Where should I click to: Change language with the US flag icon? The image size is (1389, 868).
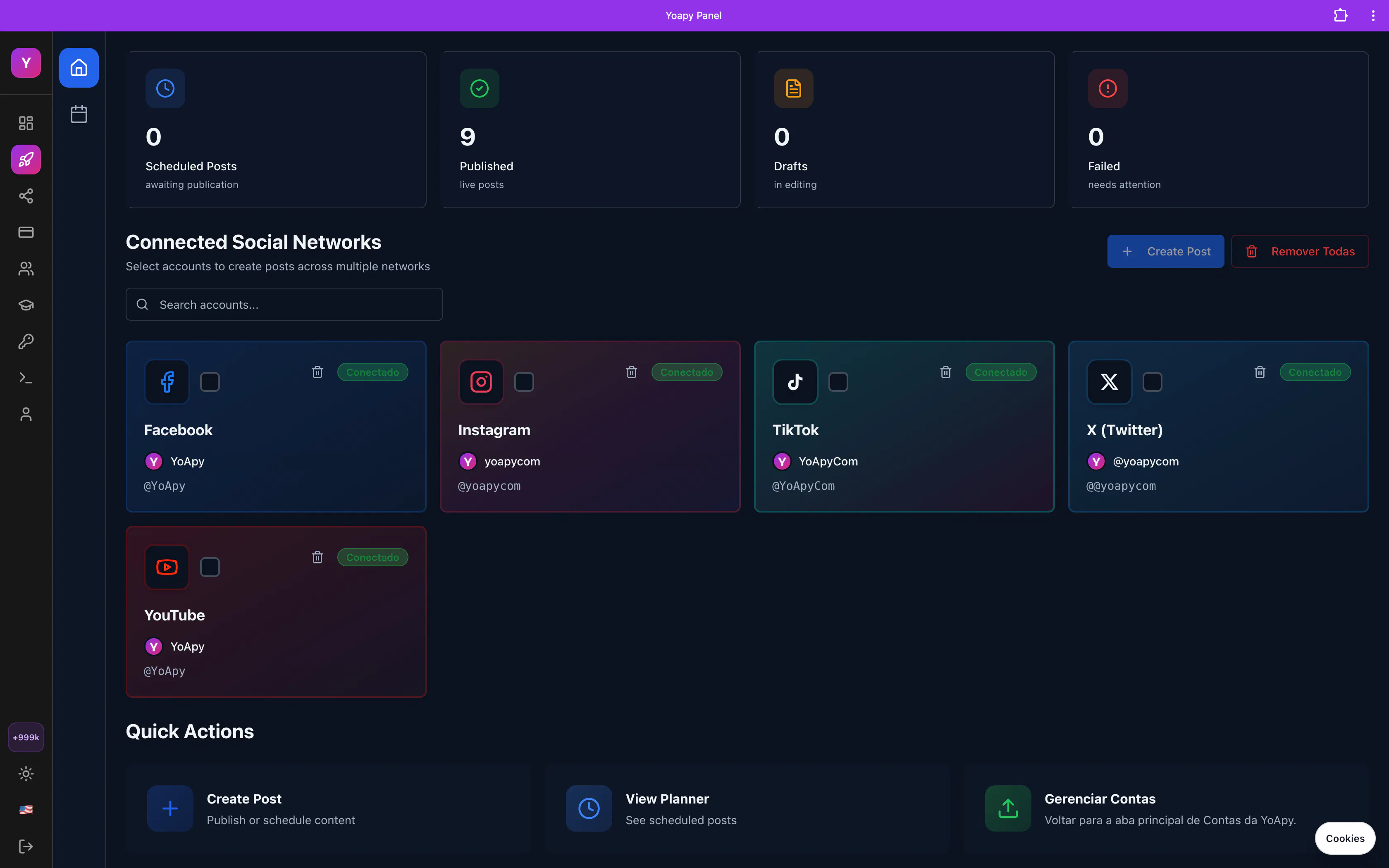26,809
